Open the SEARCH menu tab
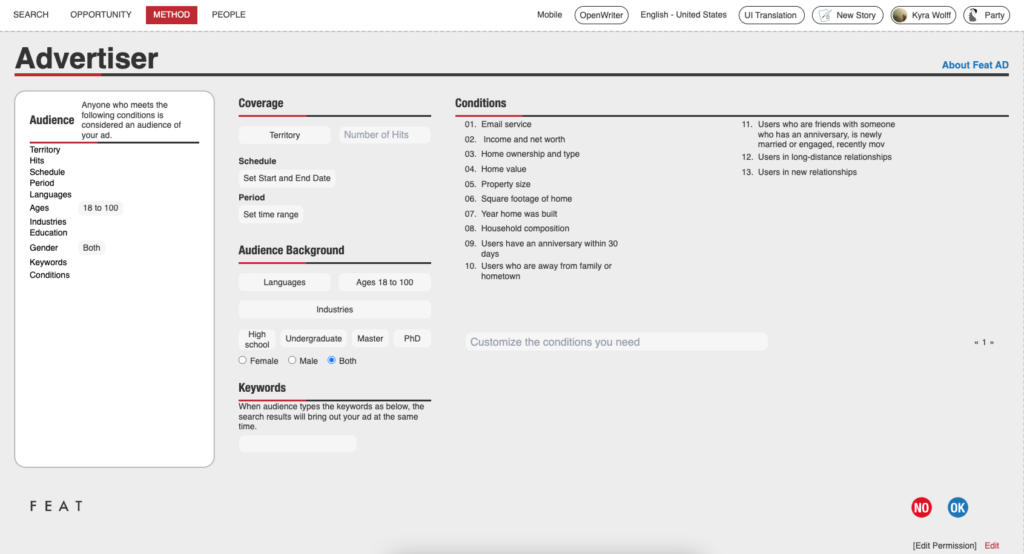This screenshot has height=554, width=1024. pos(31,14)
